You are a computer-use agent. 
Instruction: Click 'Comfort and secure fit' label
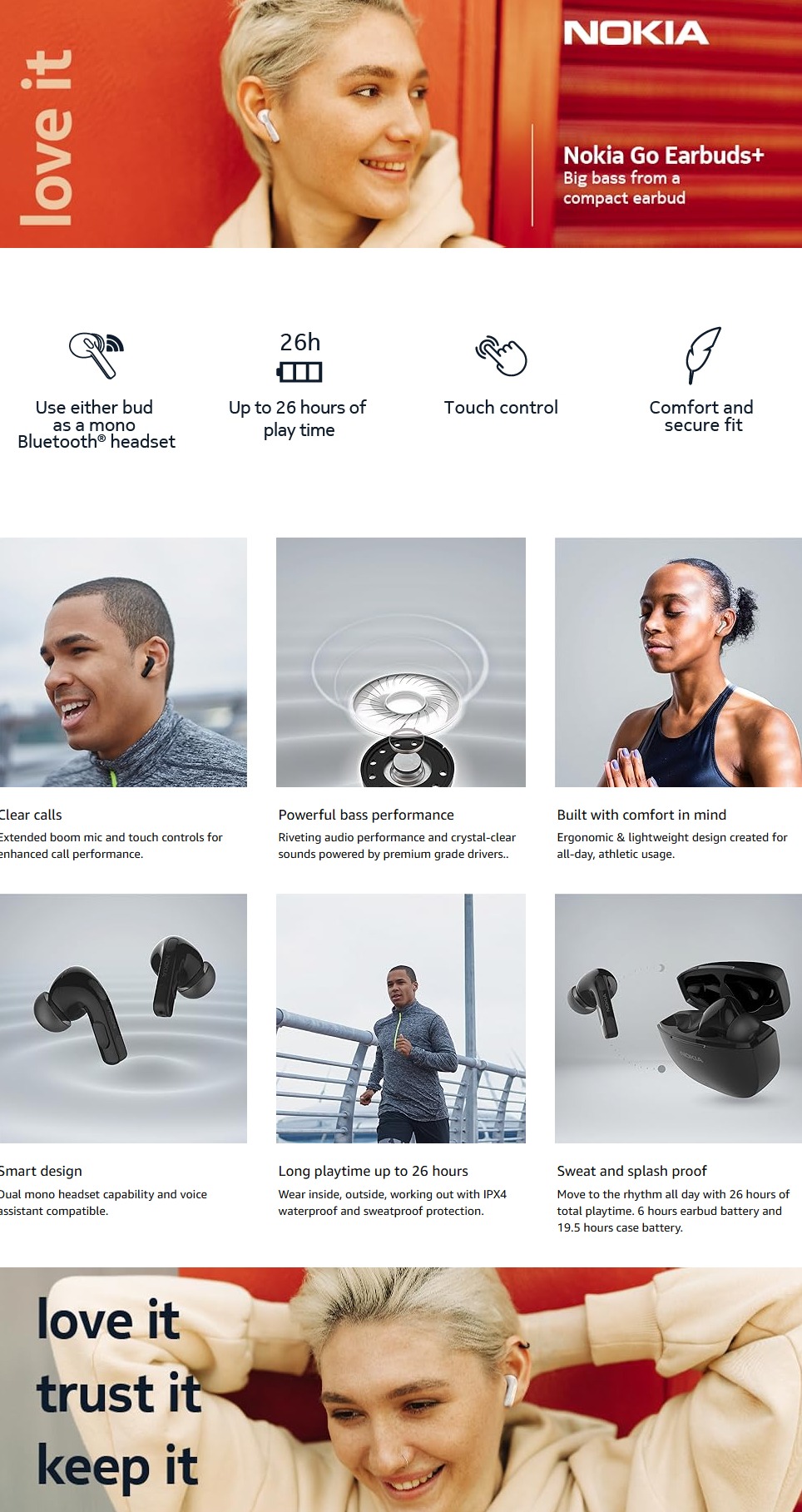[x=701, y=416]
